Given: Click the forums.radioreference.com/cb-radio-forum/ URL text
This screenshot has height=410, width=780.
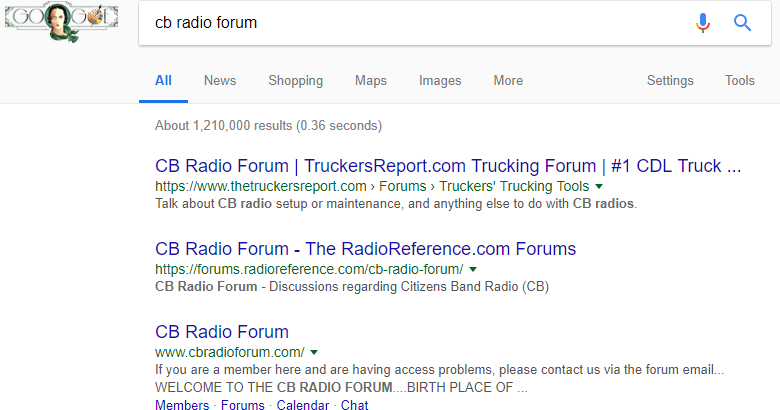Looking at the screenshot, I should [x=309, y=270].
